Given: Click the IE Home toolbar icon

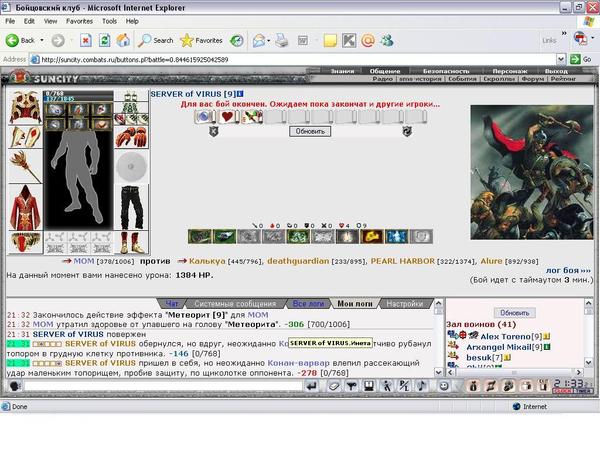Looking at the screenshot, I should click(123, 40).
